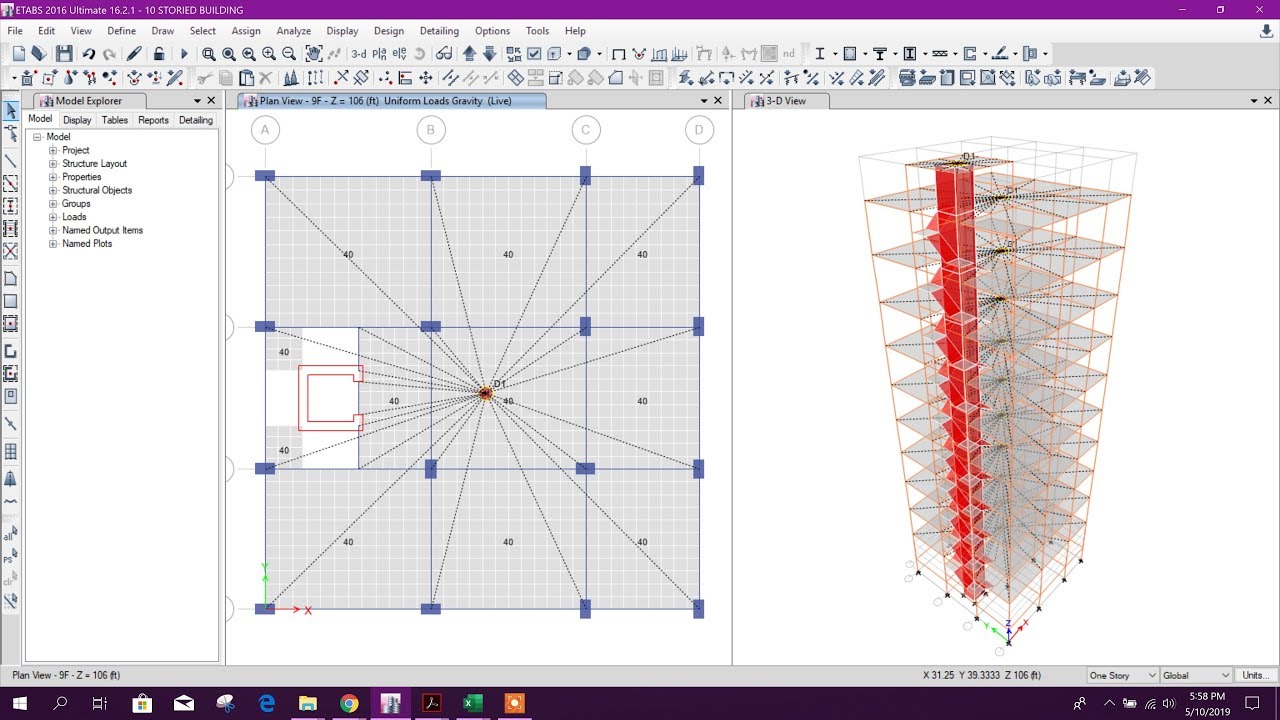
Task: Click the Zoom Out minus magnifier
Action: [289, 54]
